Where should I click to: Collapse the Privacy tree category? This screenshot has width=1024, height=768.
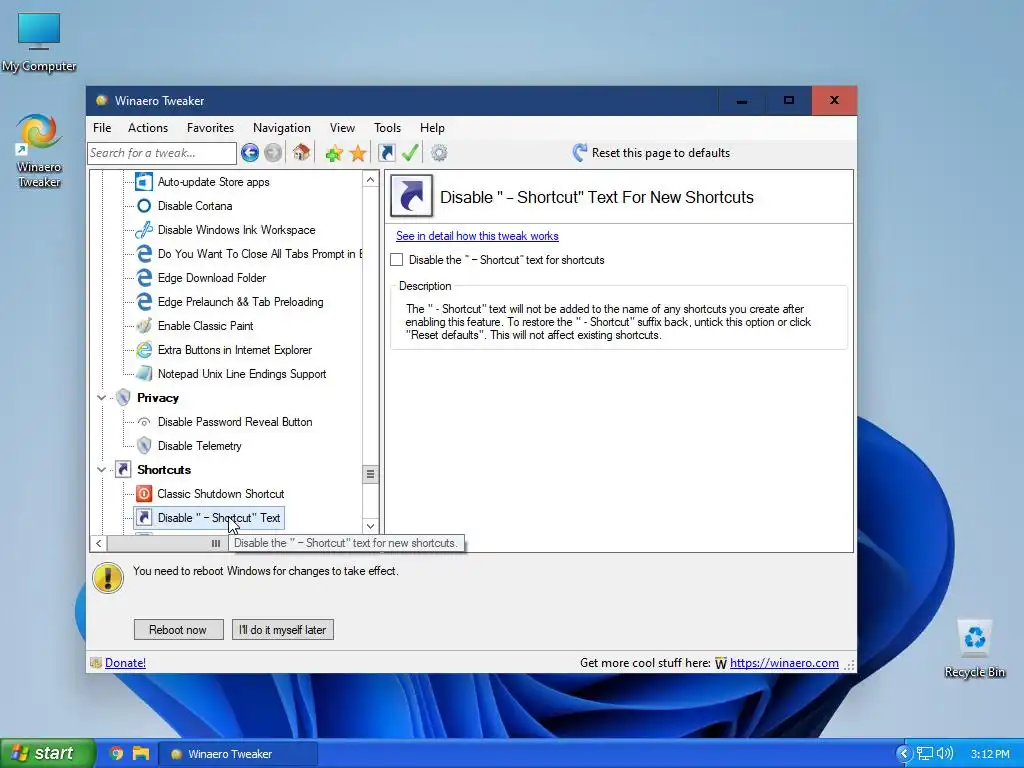[101, 398]
